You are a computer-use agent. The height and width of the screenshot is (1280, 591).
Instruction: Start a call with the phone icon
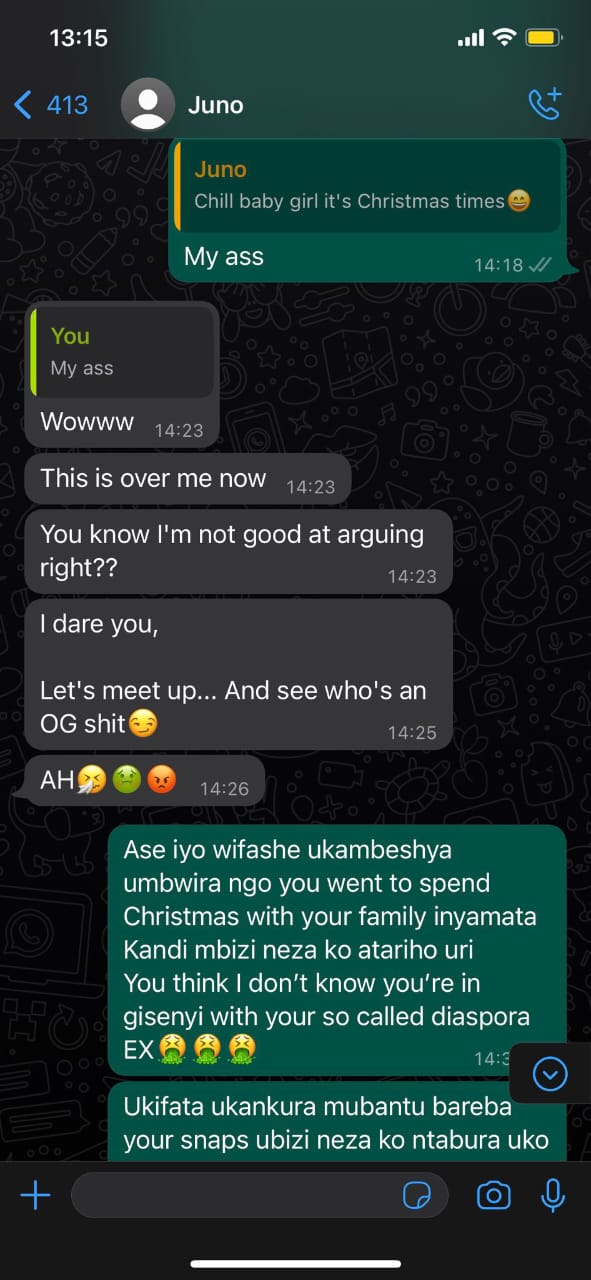tap(545, 104)
